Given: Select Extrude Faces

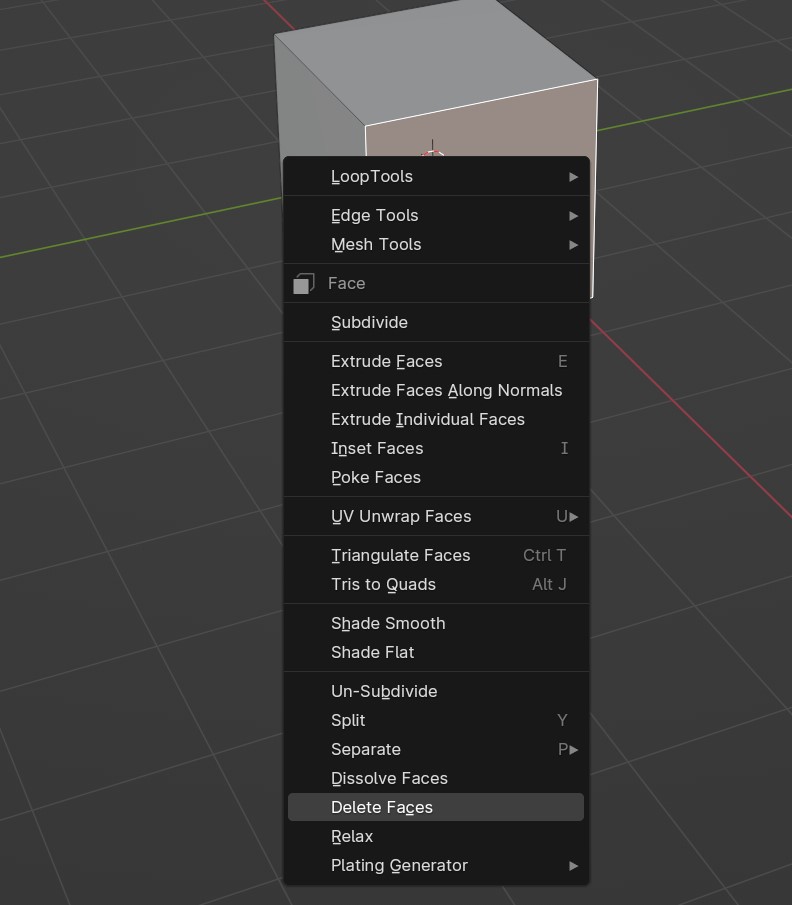Looking at the screenshot, I should pyautogui.click(x=386, y=361).
